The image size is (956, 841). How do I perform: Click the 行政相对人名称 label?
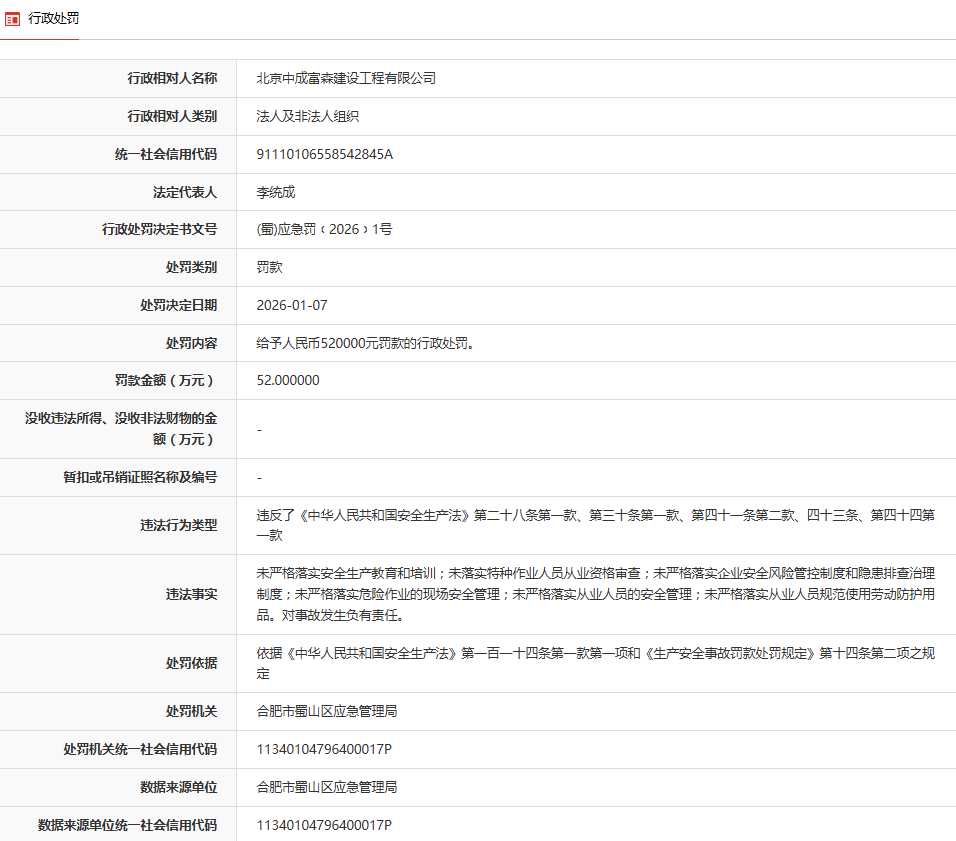(x=172, y=78)
